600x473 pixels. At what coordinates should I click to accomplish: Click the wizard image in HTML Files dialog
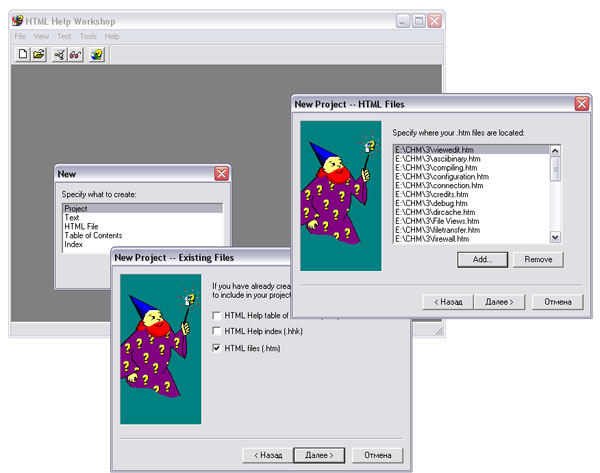coord(341,196)
